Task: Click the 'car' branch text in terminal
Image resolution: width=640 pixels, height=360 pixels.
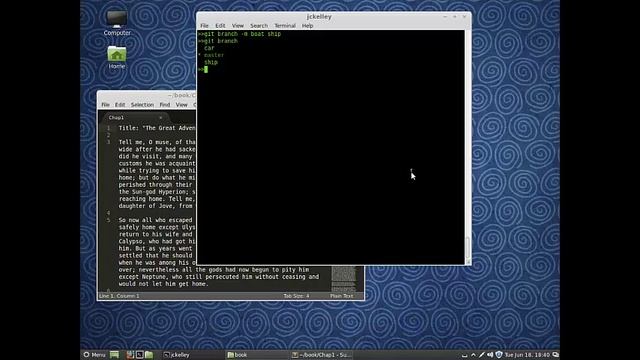Action: click(209, 48)
